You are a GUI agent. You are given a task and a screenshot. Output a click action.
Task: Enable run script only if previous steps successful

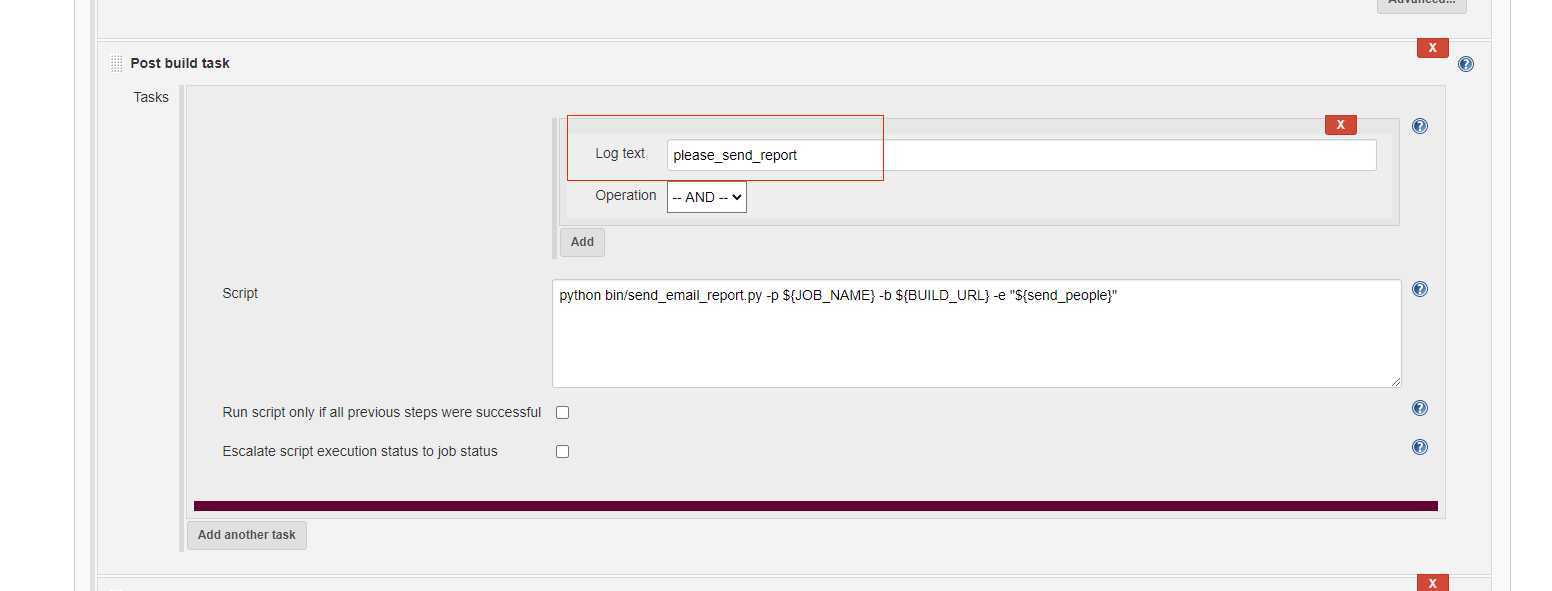pyautogui.click(x=562, y=412)
